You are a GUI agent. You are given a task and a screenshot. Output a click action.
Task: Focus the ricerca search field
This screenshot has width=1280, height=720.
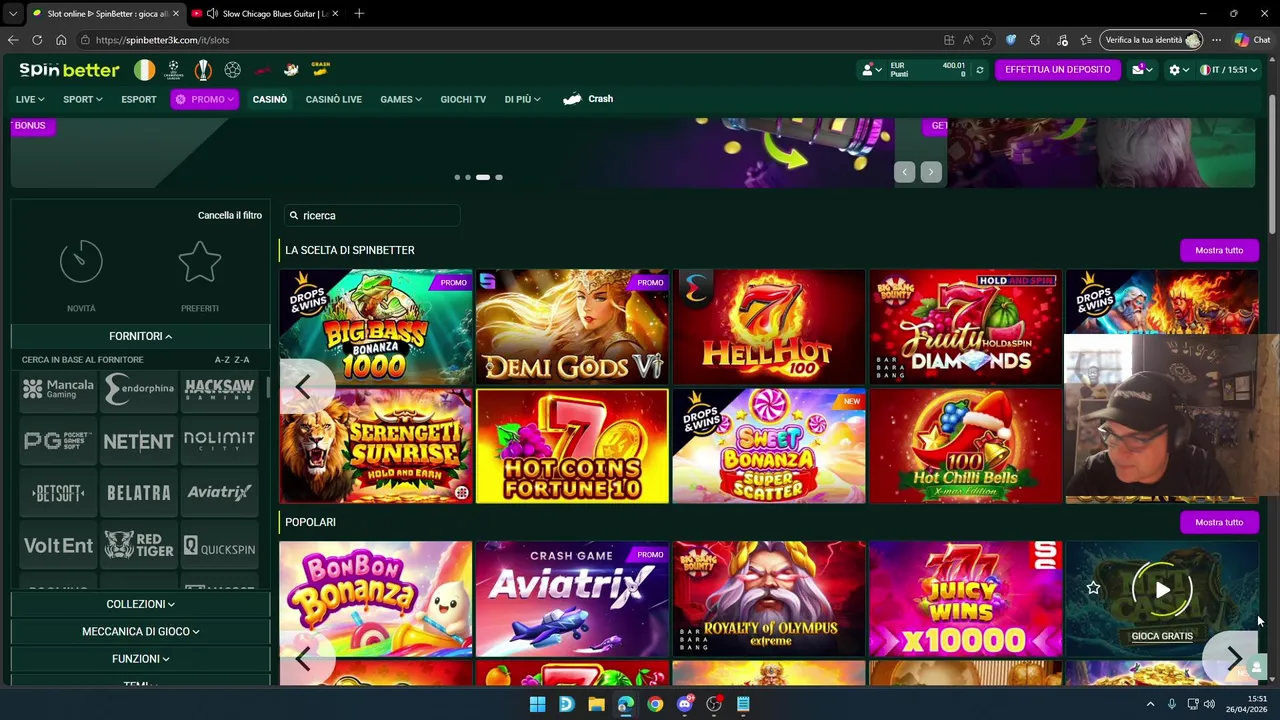pos(372,215)
